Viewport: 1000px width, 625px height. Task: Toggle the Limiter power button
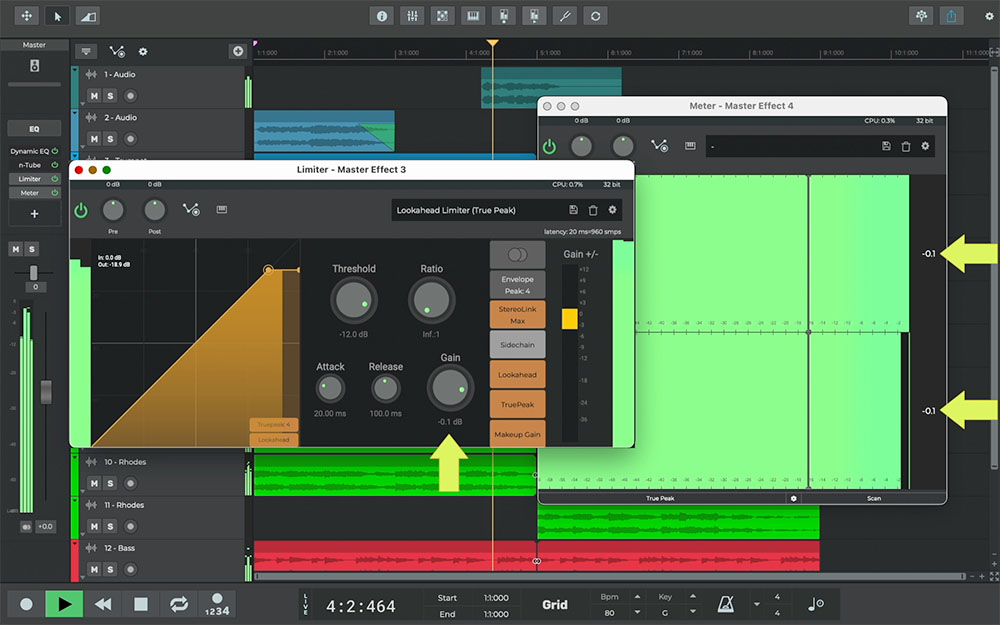[x=81, y=210]
